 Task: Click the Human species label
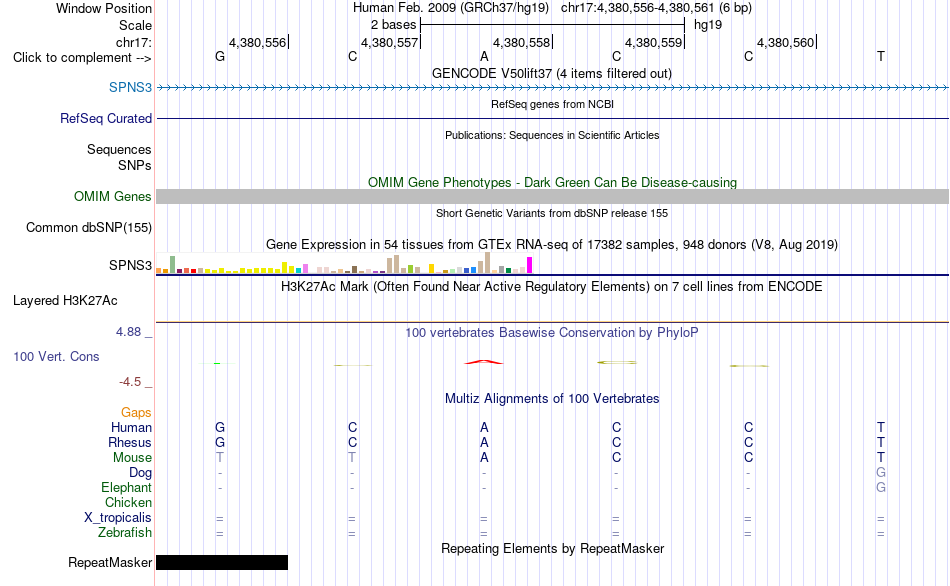point(131,427)
